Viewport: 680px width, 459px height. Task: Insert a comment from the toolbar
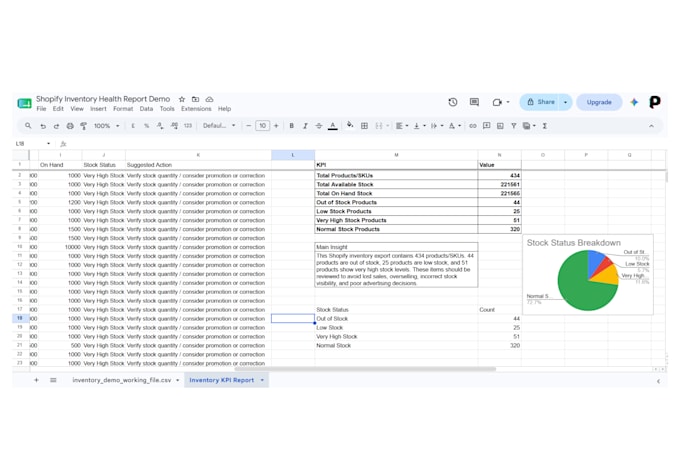tap(487, 126)
